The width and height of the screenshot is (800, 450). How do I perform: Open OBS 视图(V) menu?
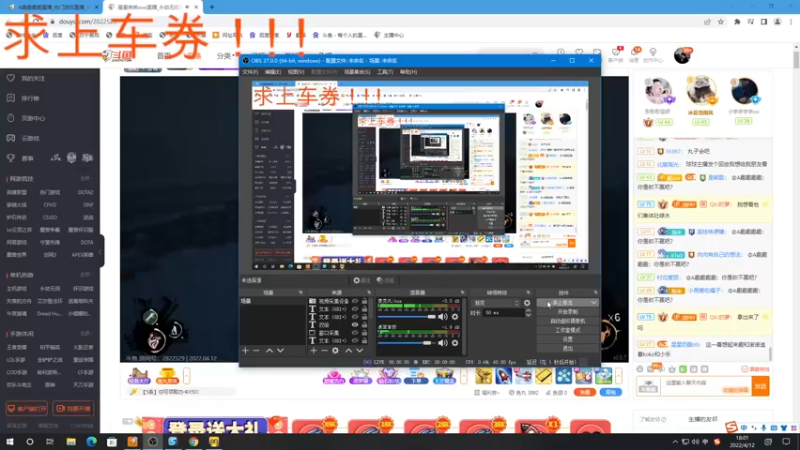point(295,72)
